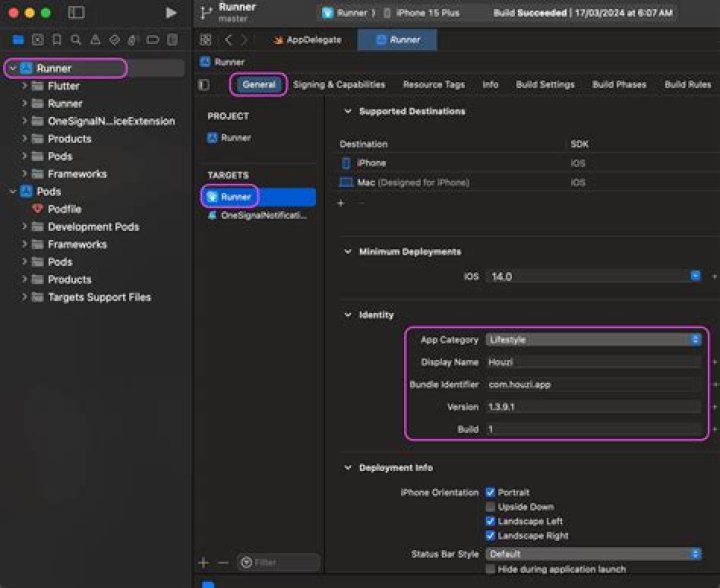Toggle the Landscape Right checkbox
Screen dimensions: 720x588
(x=490, y=536)
